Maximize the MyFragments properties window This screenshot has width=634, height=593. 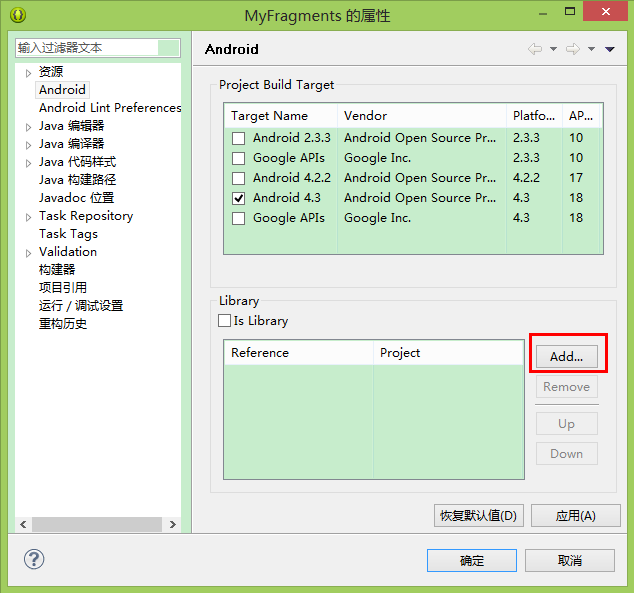point(570,11)
